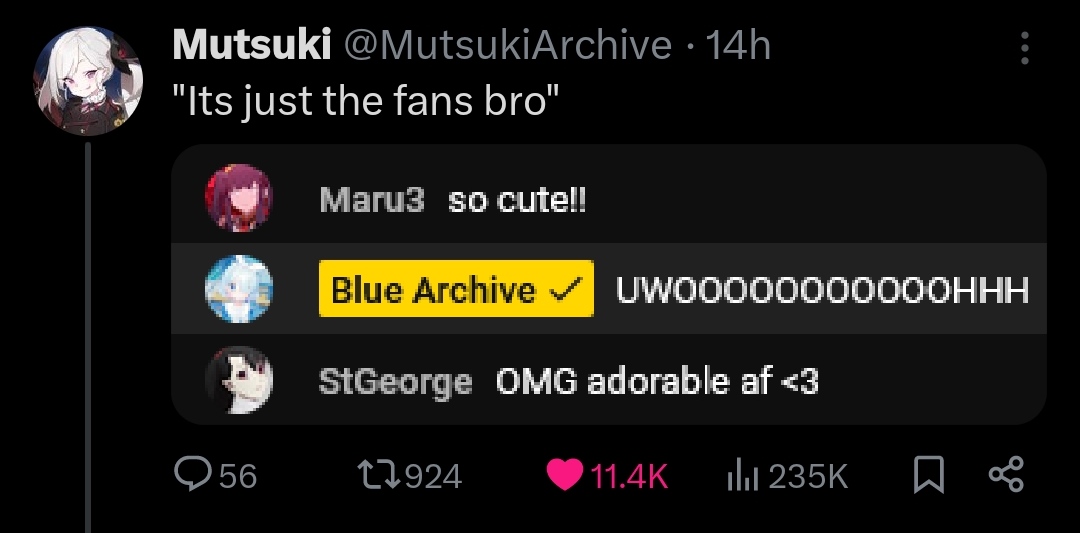Select Maru3's red-haired avatar
The width and height of the screenshot is (1080, 533).
[239, 198]
